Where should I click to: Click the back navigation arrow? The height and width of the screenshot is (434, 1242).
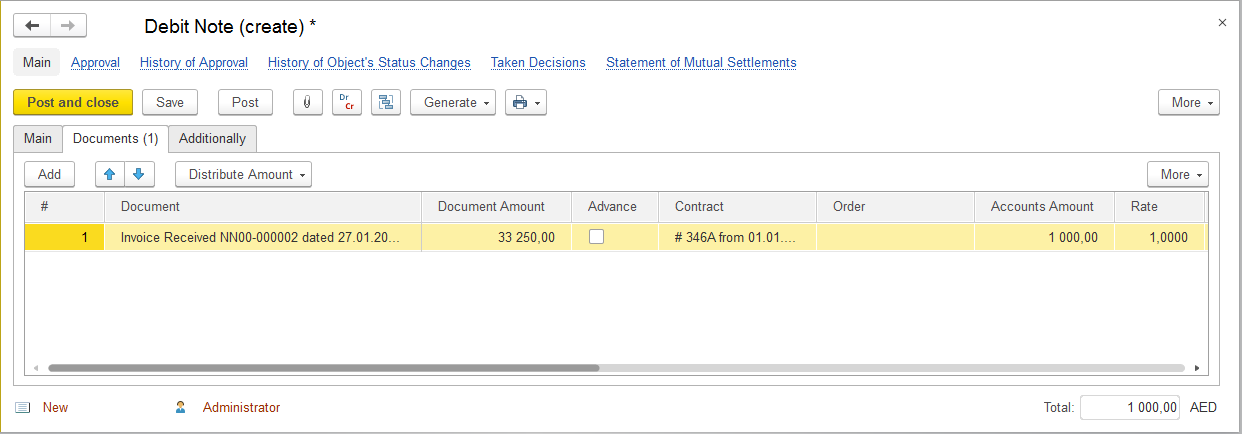[x=32, y=26]
